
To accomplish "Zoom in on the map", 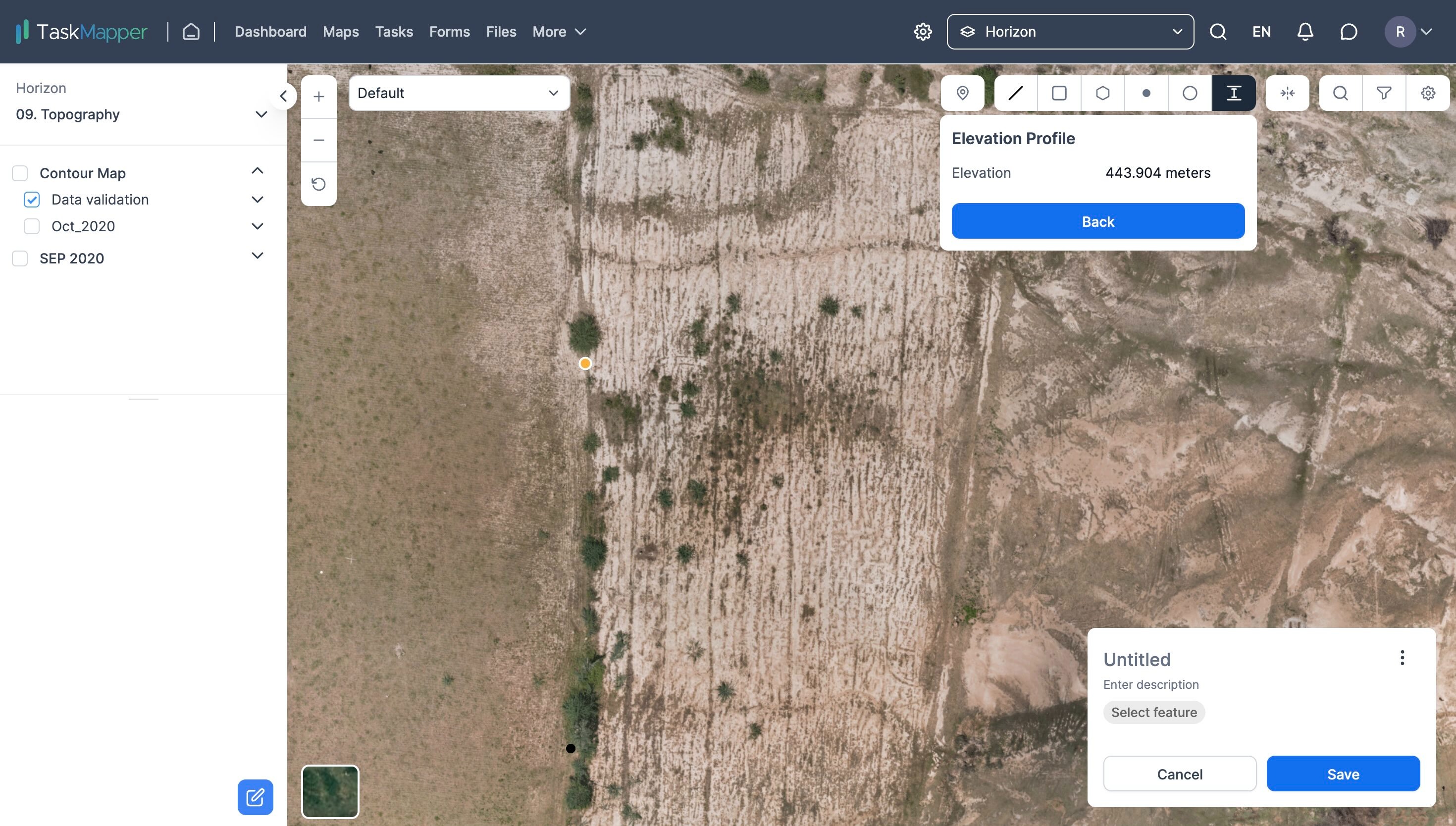I will point(319,97).
